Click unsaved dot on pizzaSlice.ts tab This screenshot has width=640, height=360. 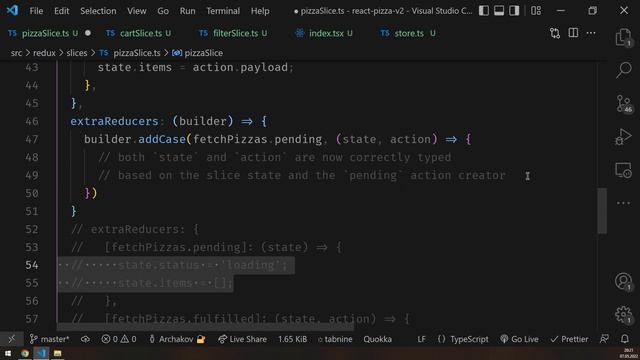[88, 33]
